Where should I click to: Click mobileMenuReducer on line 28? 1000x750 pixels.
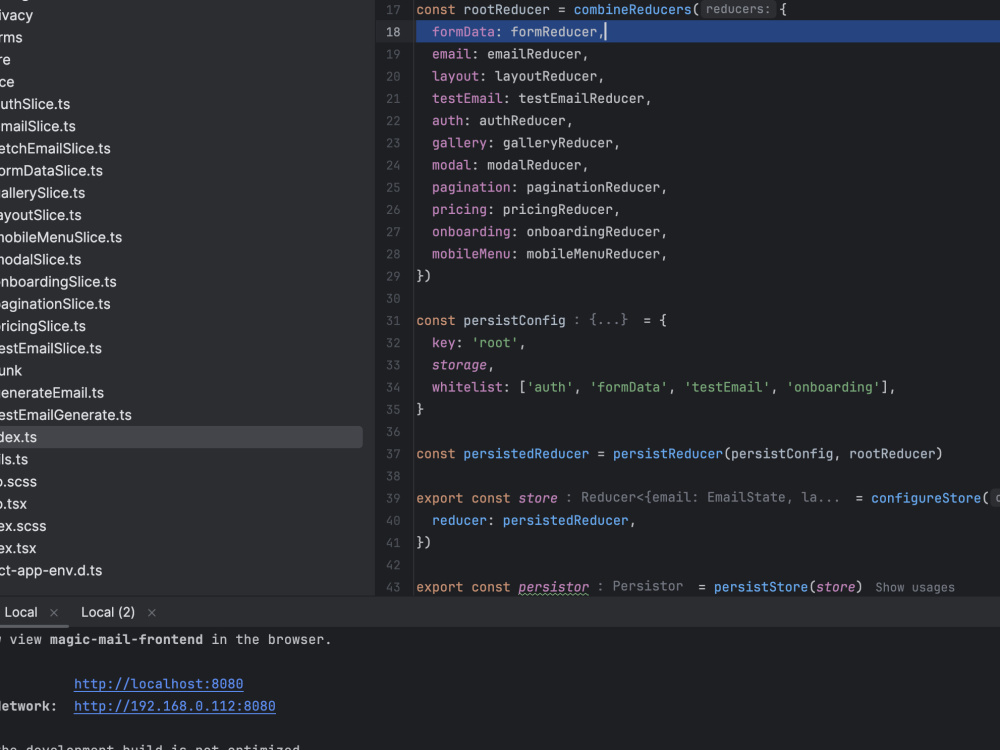pos(593,254)
